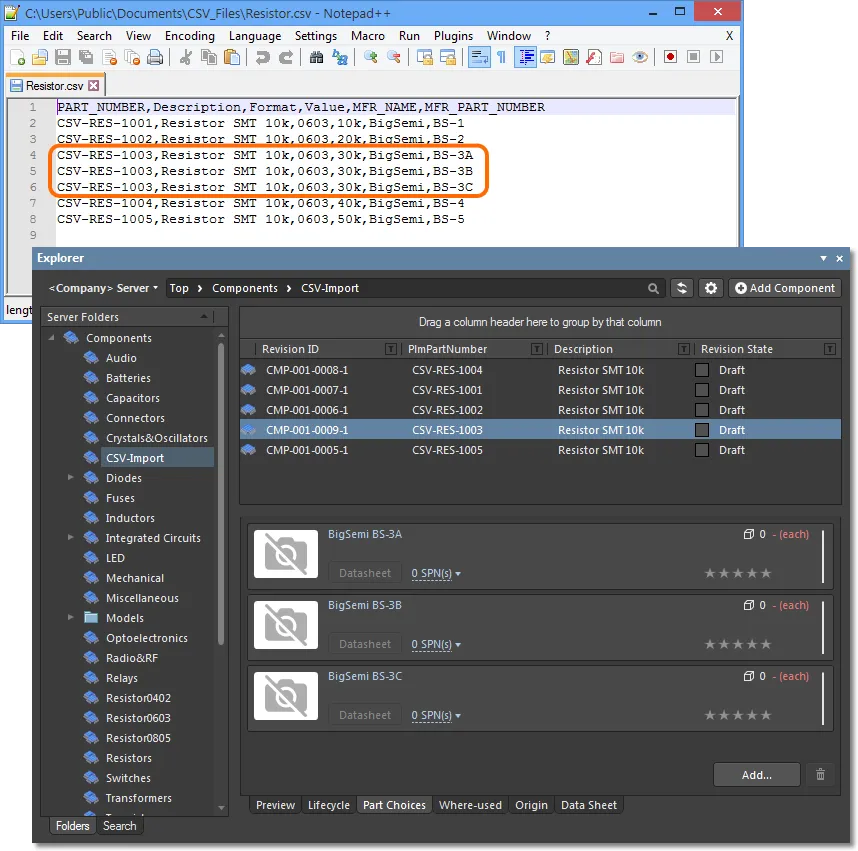858x851 pixels.
Task: Expand the Models folder
Action: click(x=71, y=618)
